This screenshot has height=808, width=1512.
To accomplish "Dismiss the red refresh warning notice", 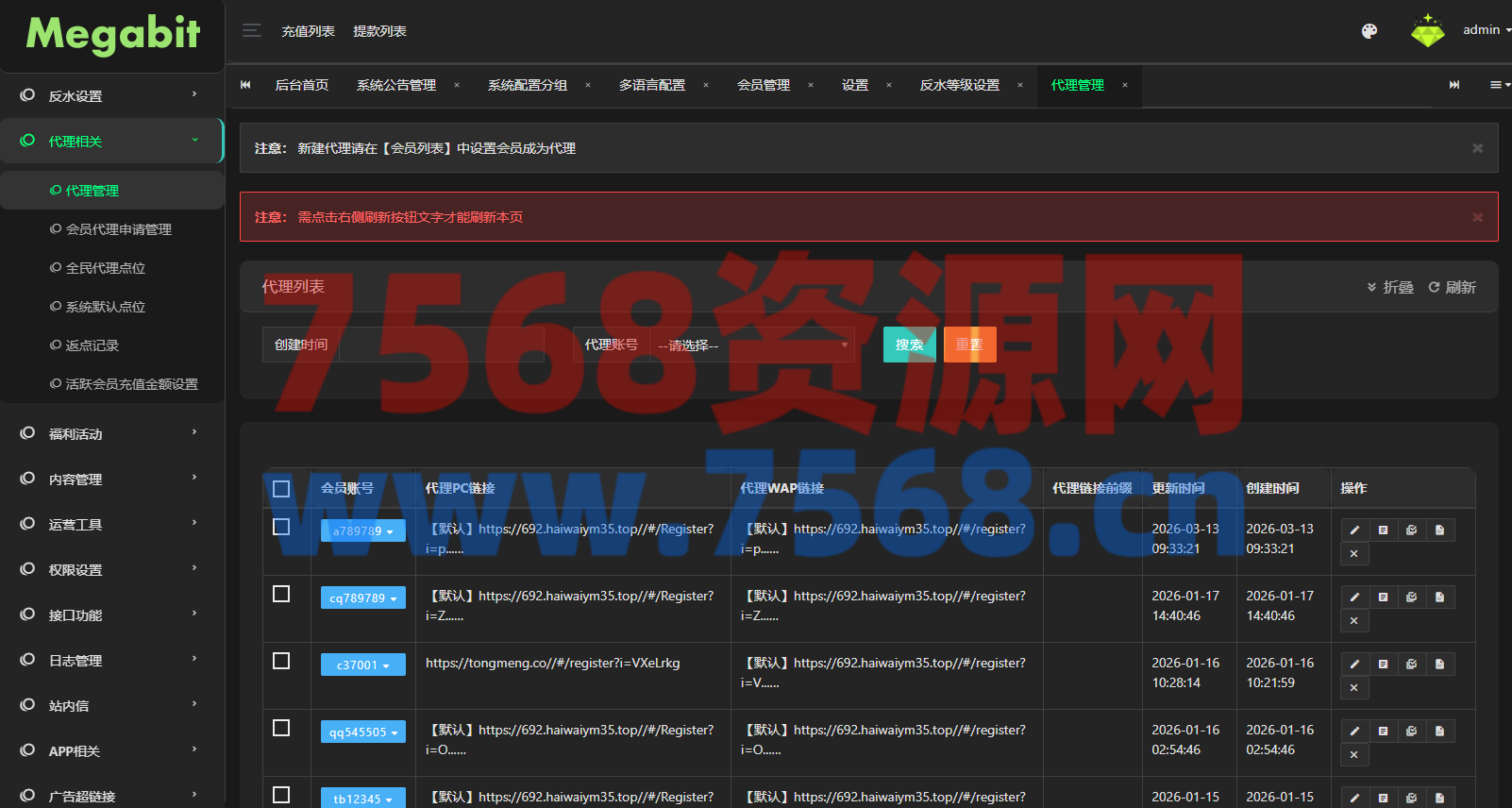I will (x=1477, y=217).
